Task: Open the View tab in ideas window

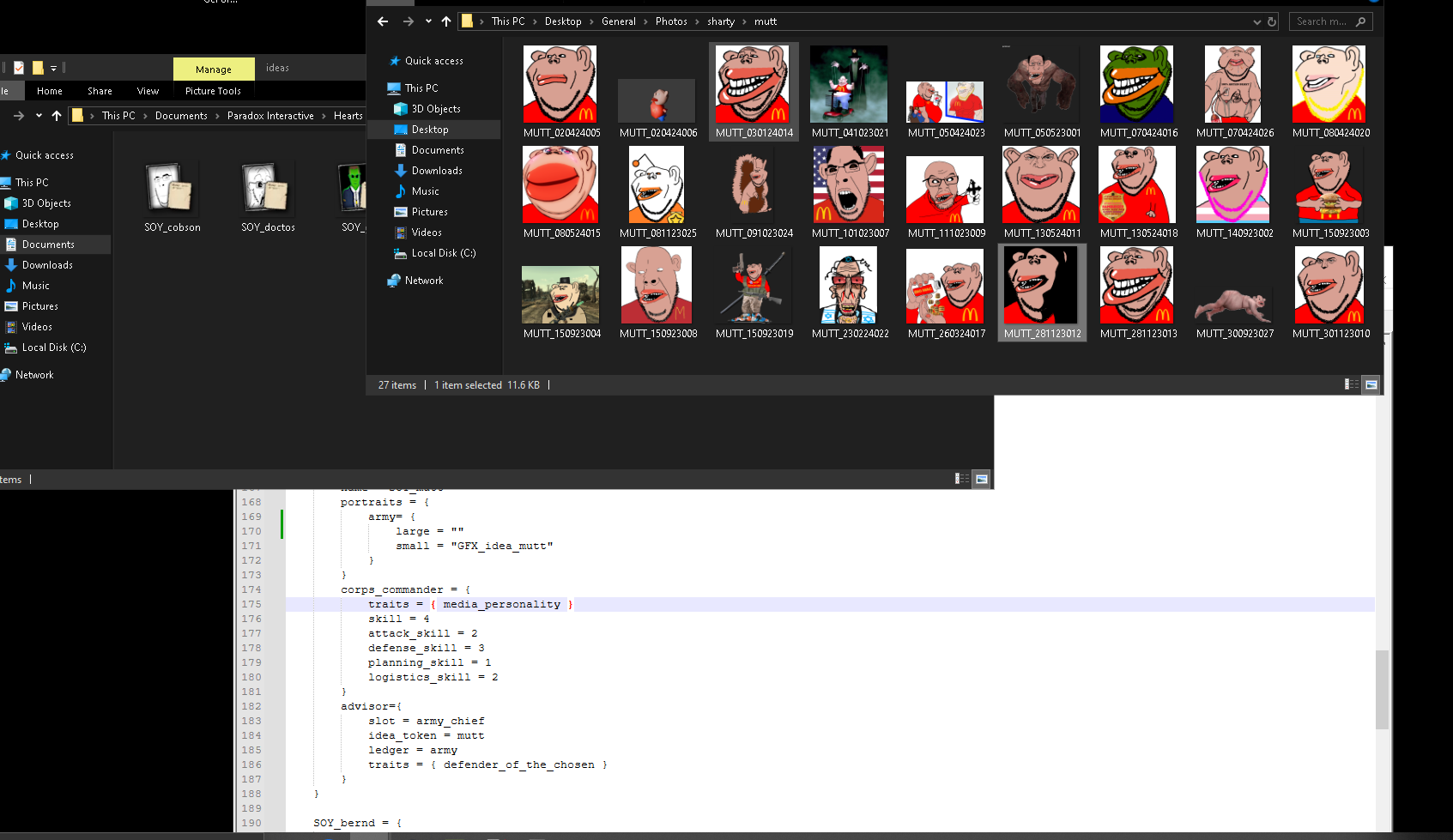Action: 148,91
